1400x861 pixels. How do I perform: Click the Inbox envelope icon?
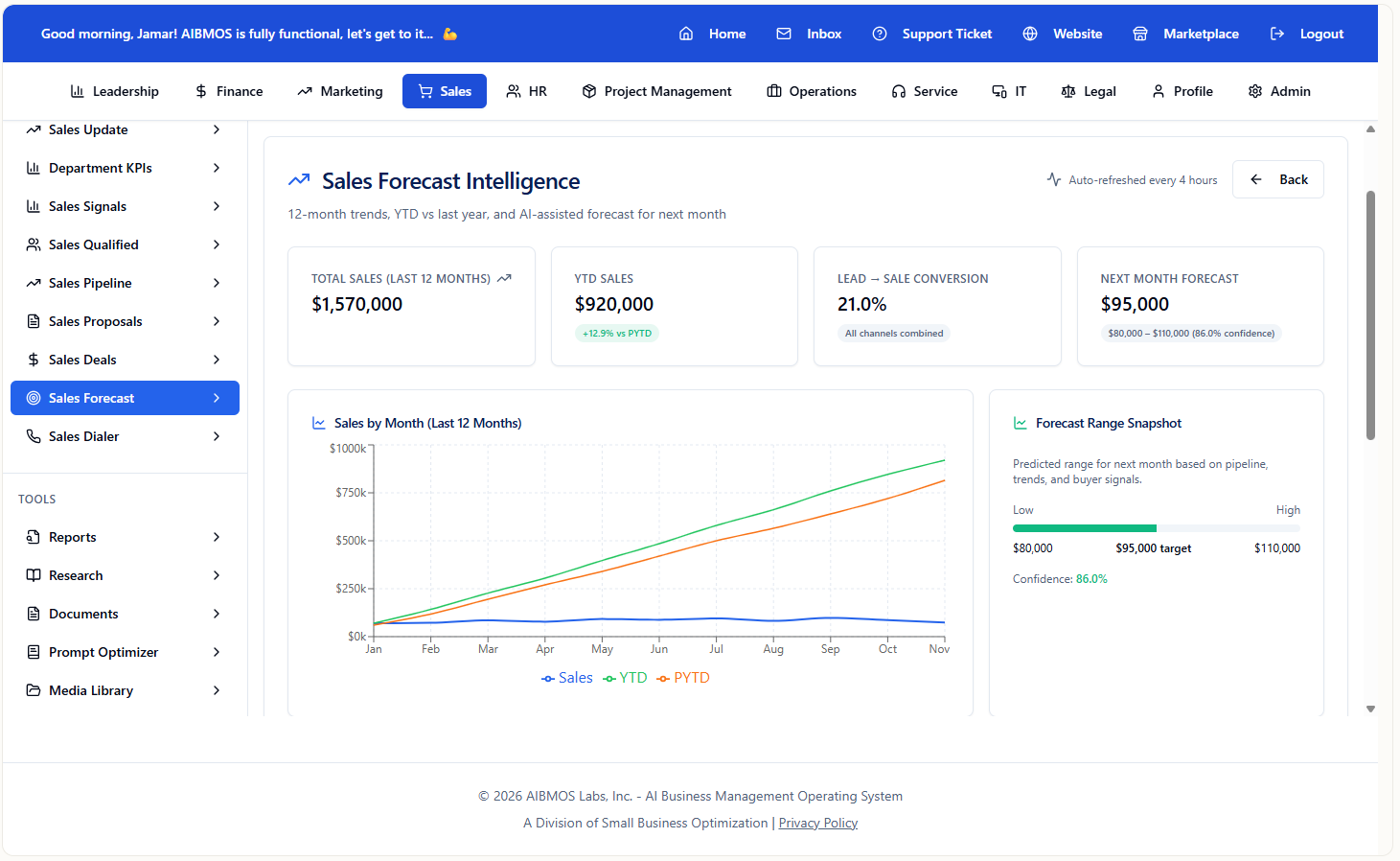tap(784, 34)
